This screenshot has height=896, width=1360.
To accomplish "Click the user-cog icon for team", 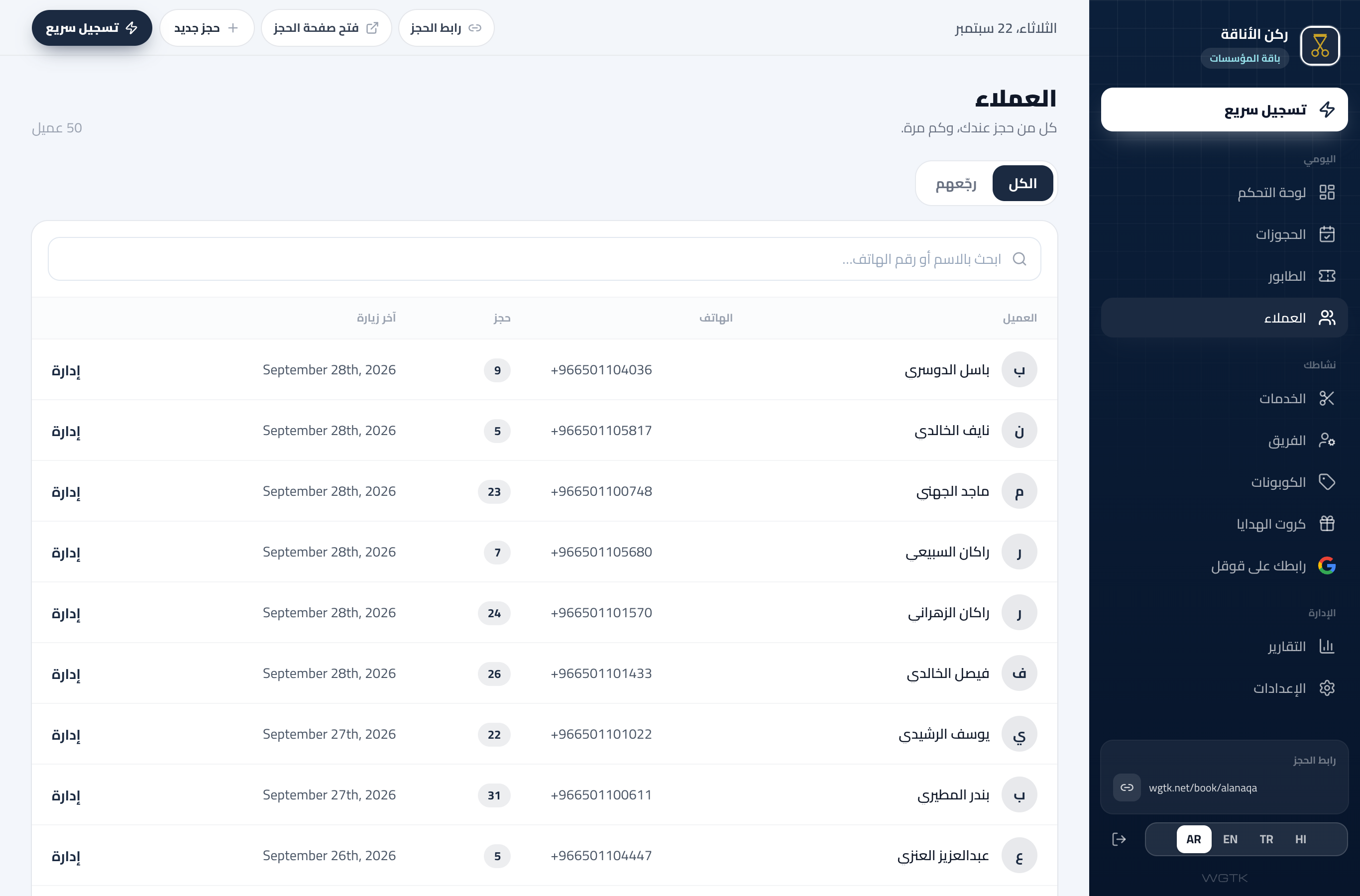I will point(1327,440).
